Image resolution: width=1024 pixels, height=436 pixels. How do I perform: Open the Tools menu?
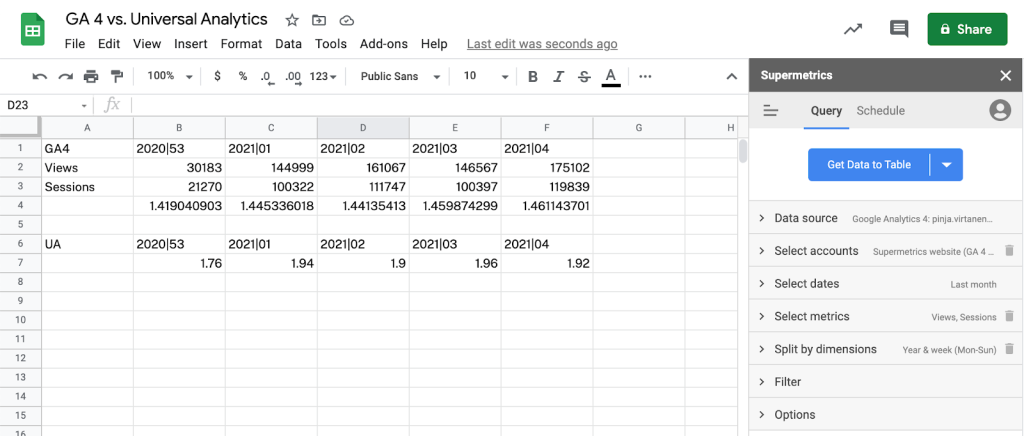(331, 44)
